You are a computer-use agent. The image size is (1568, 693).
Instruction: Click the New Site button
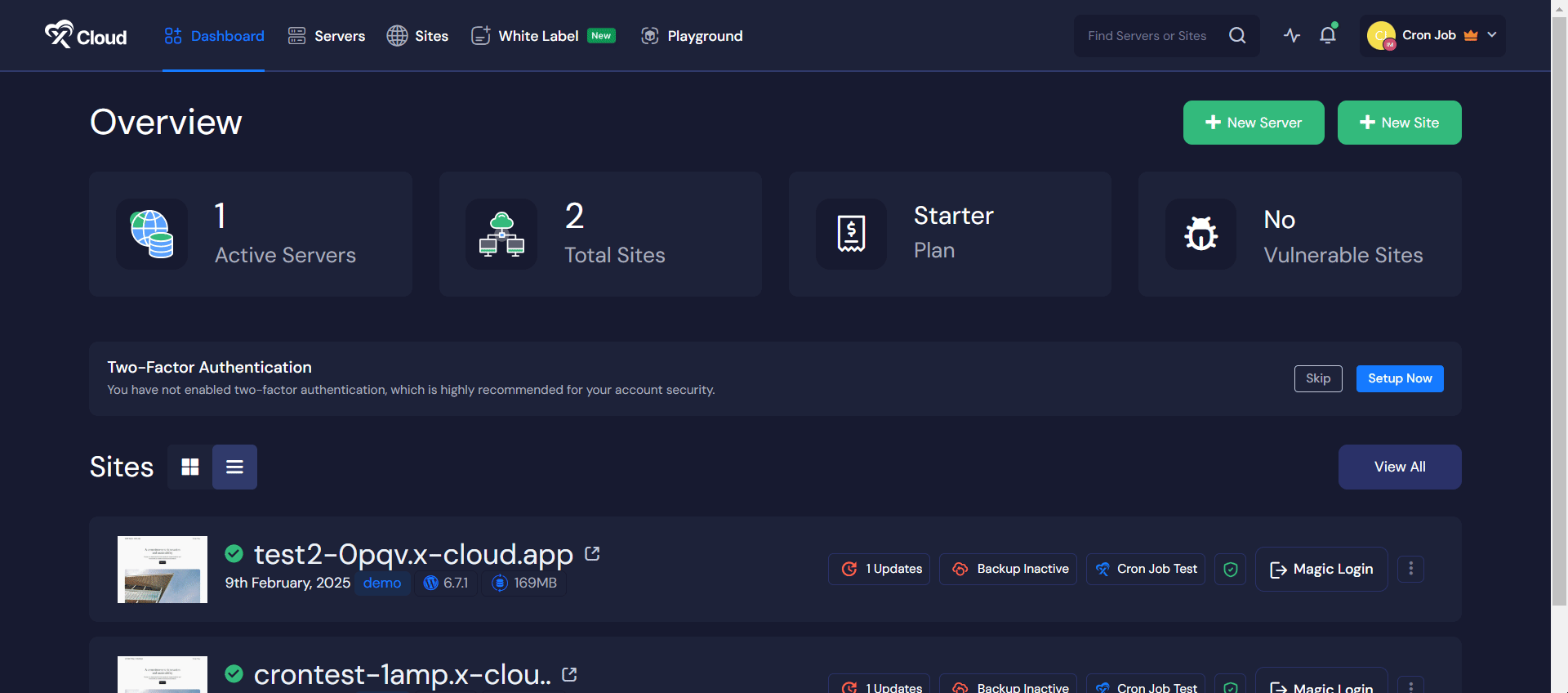pyautogui.click(x=1399, y=123)
